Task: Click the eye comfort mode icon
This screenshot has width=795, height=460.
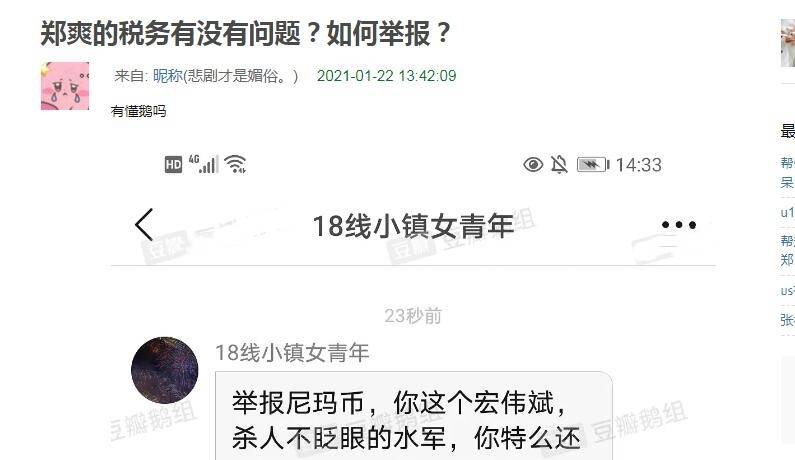Action: click(x=533, y=164)
